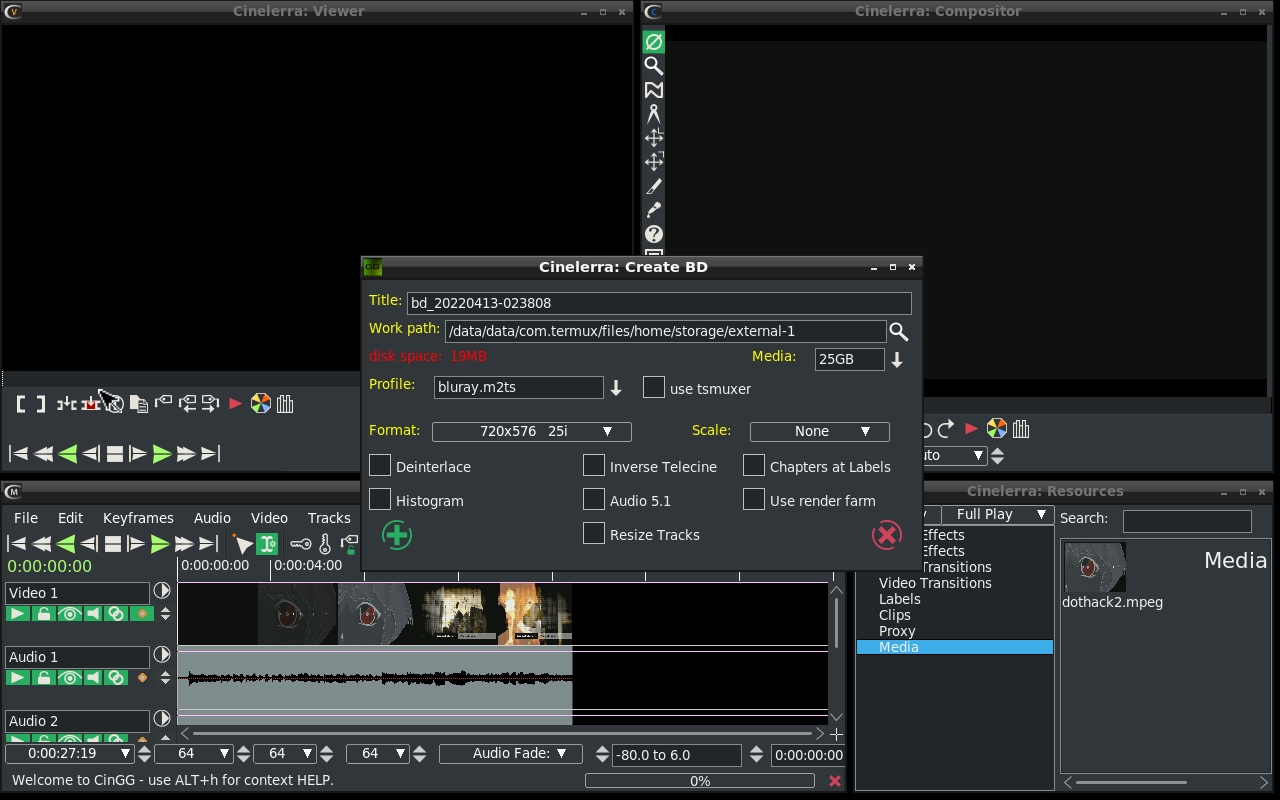Toggle the use tsmuxer checkbox
The image size is (1280, 800).
click(x=654, y=388)
